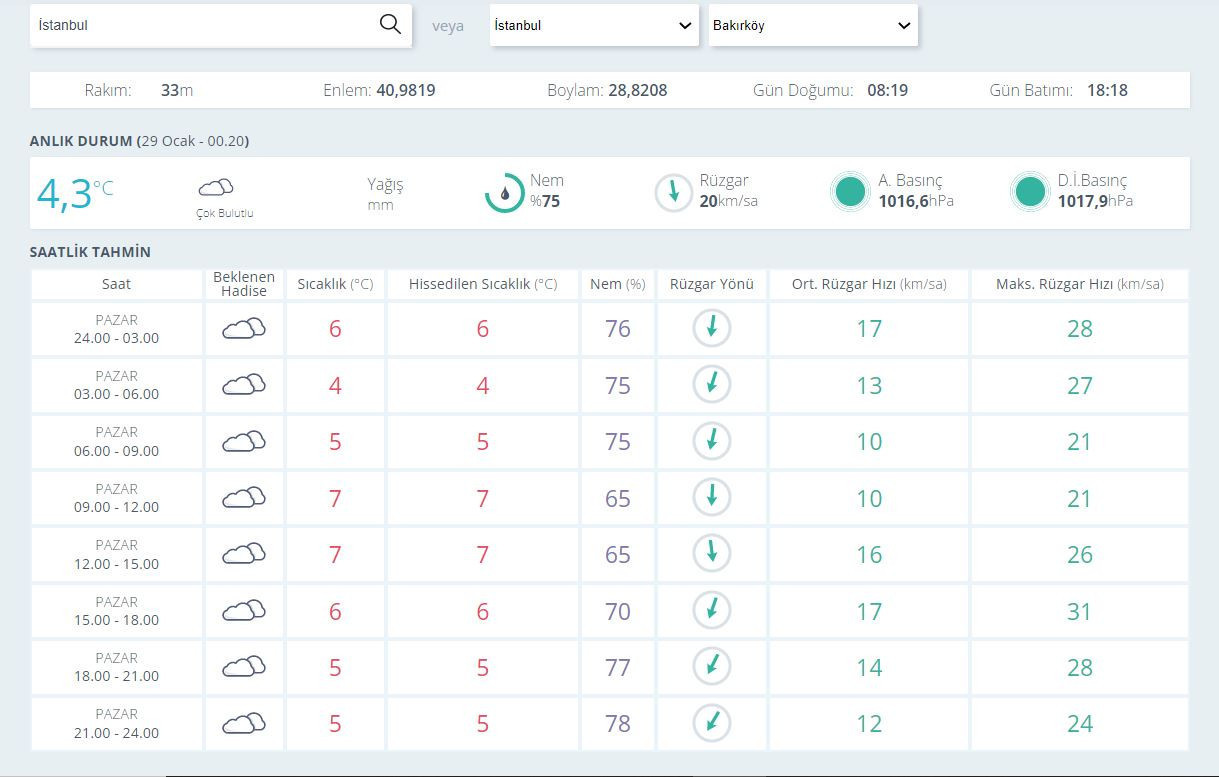Image resolution: width=1219 pixels, height=777 pixels.
Task: Select the PAZAR 12.00 - 15.00 time row
Action: (116, 554)
